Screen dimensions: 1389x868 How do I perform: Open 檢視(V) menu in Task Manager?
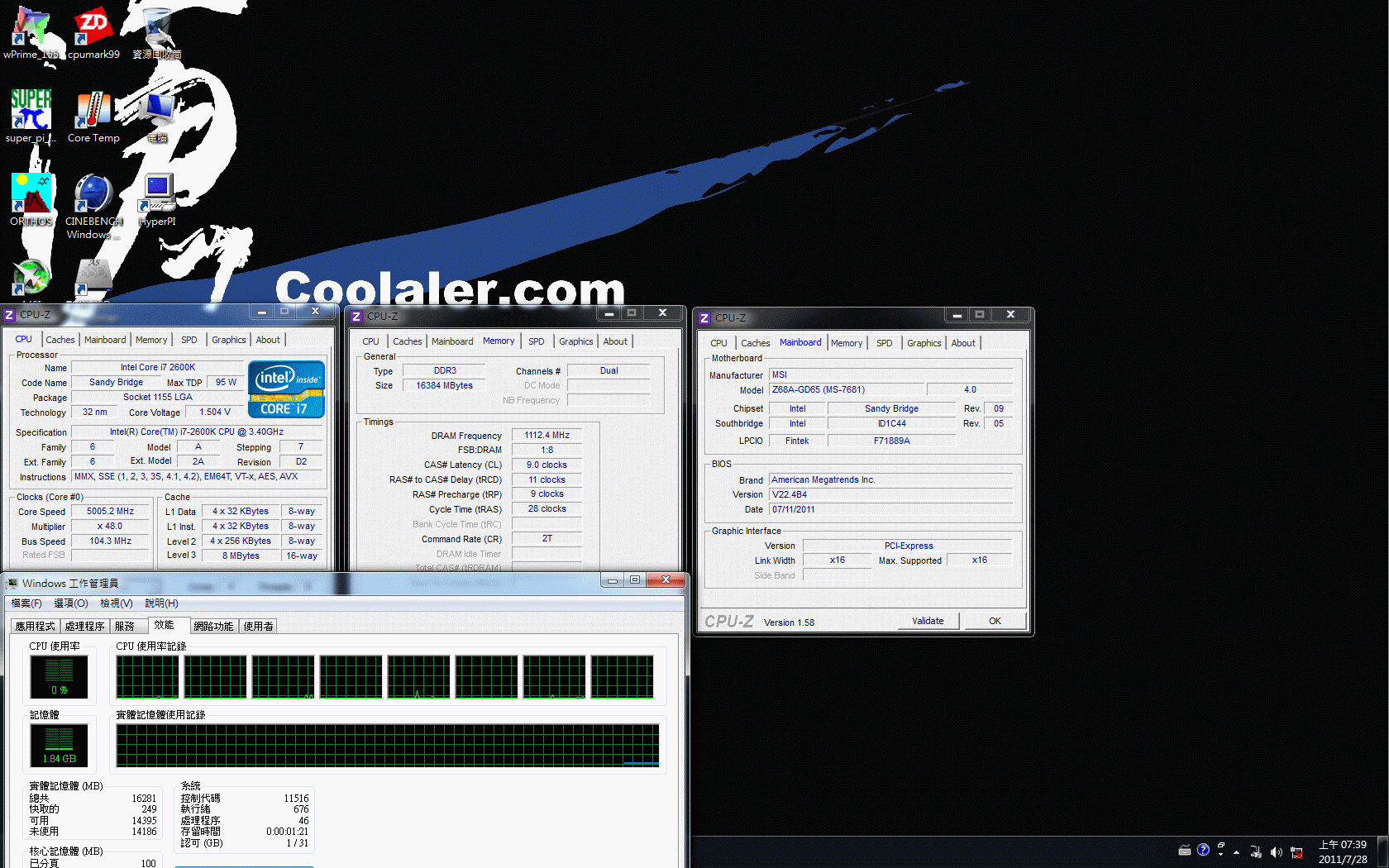pos(117,603)
